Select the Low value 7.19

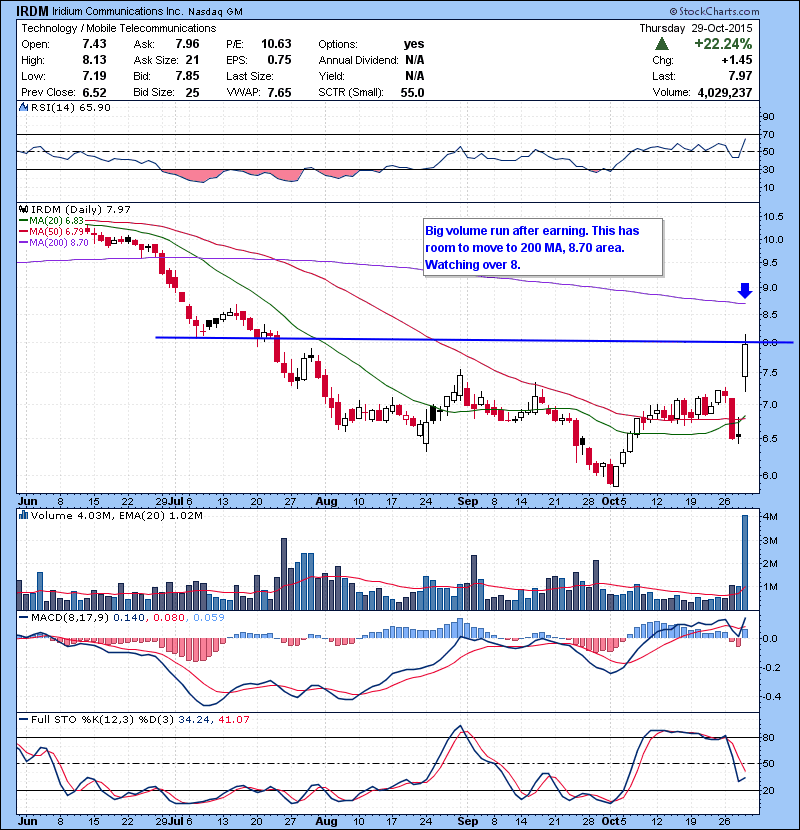click(x=94, y=76)
